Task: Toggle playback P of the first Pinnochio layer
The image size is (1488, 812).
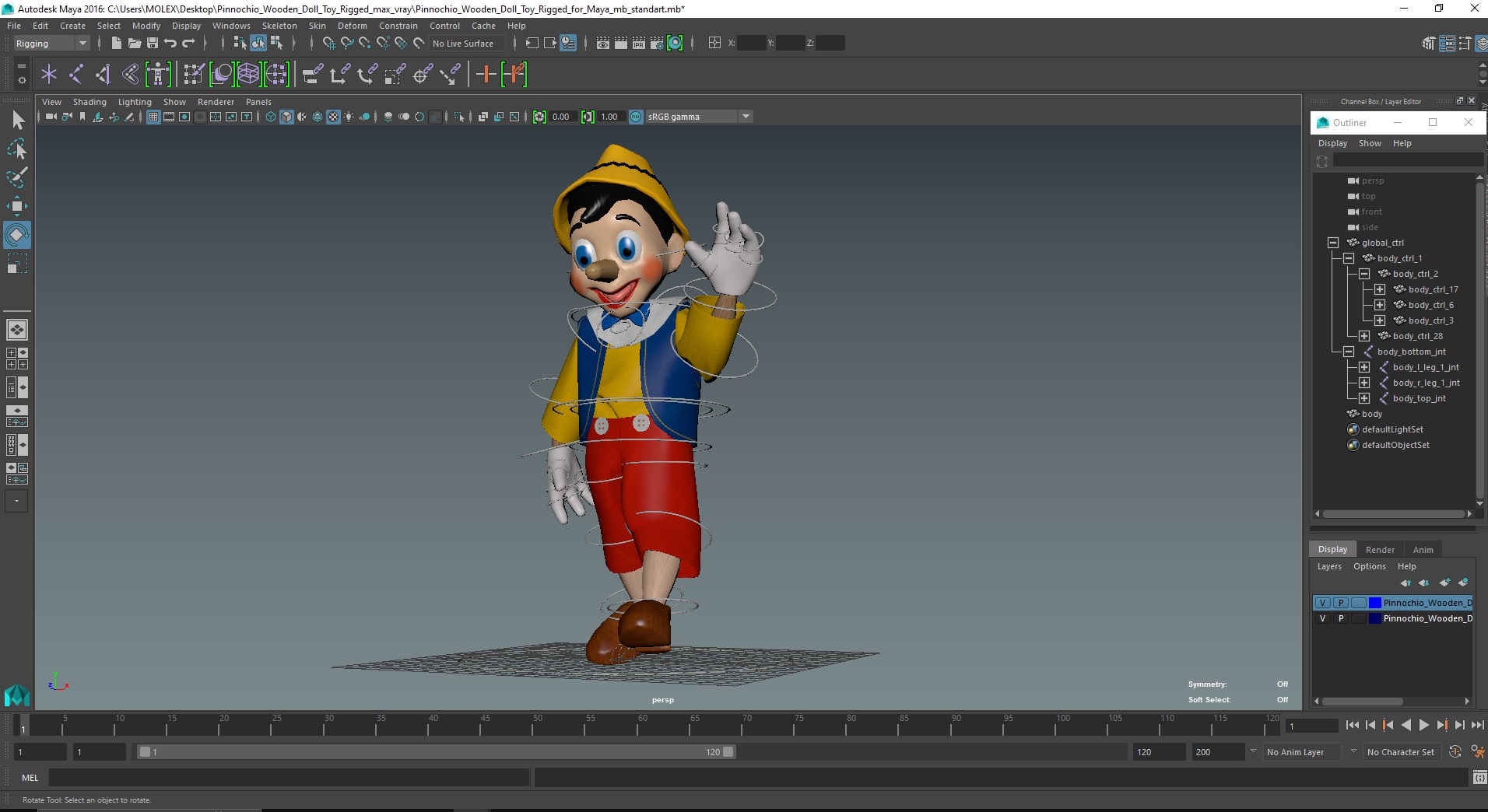Action: [1341, 603]
